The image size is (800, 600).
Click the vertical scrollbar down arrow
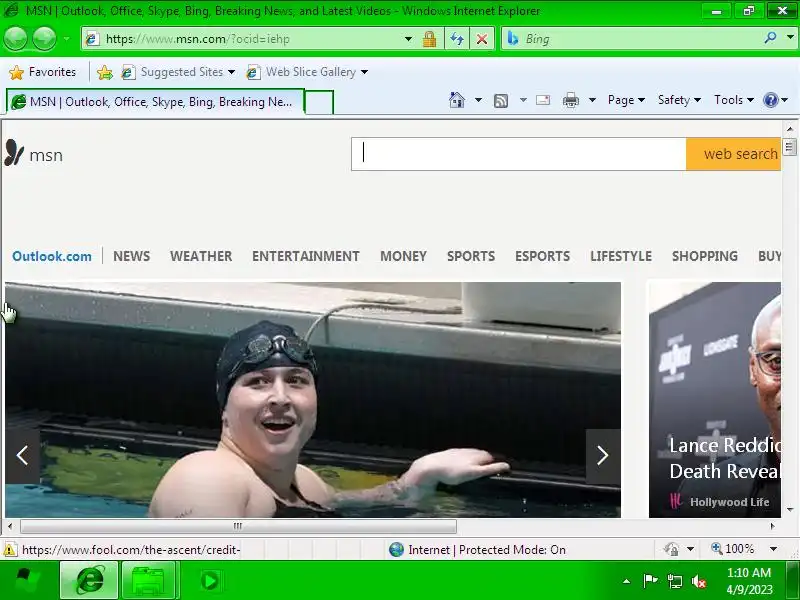click(x=790, y=509)
